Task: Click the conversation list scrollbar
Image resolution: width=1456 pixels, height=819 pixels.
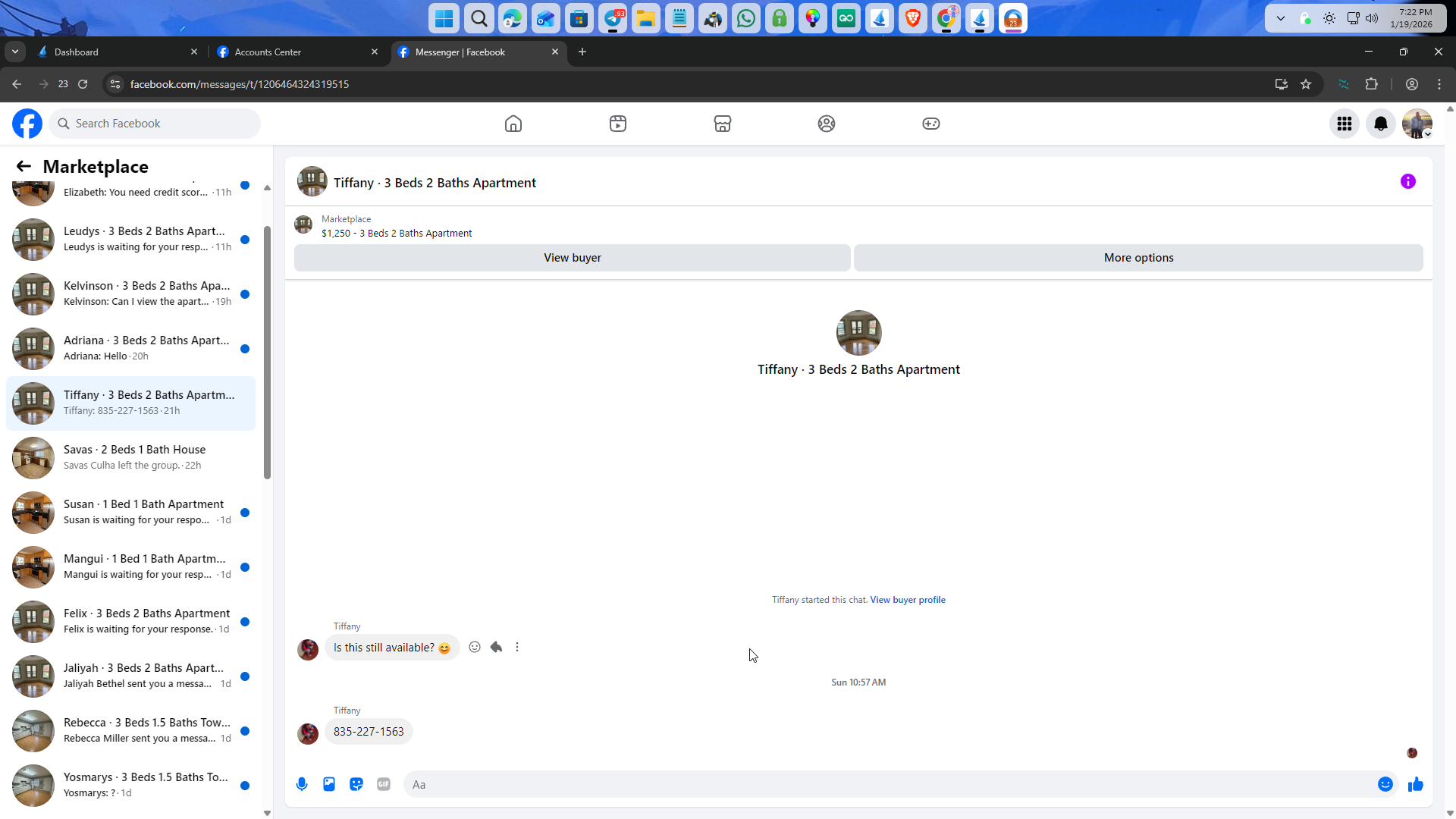Action: click(x=267, y=353)
